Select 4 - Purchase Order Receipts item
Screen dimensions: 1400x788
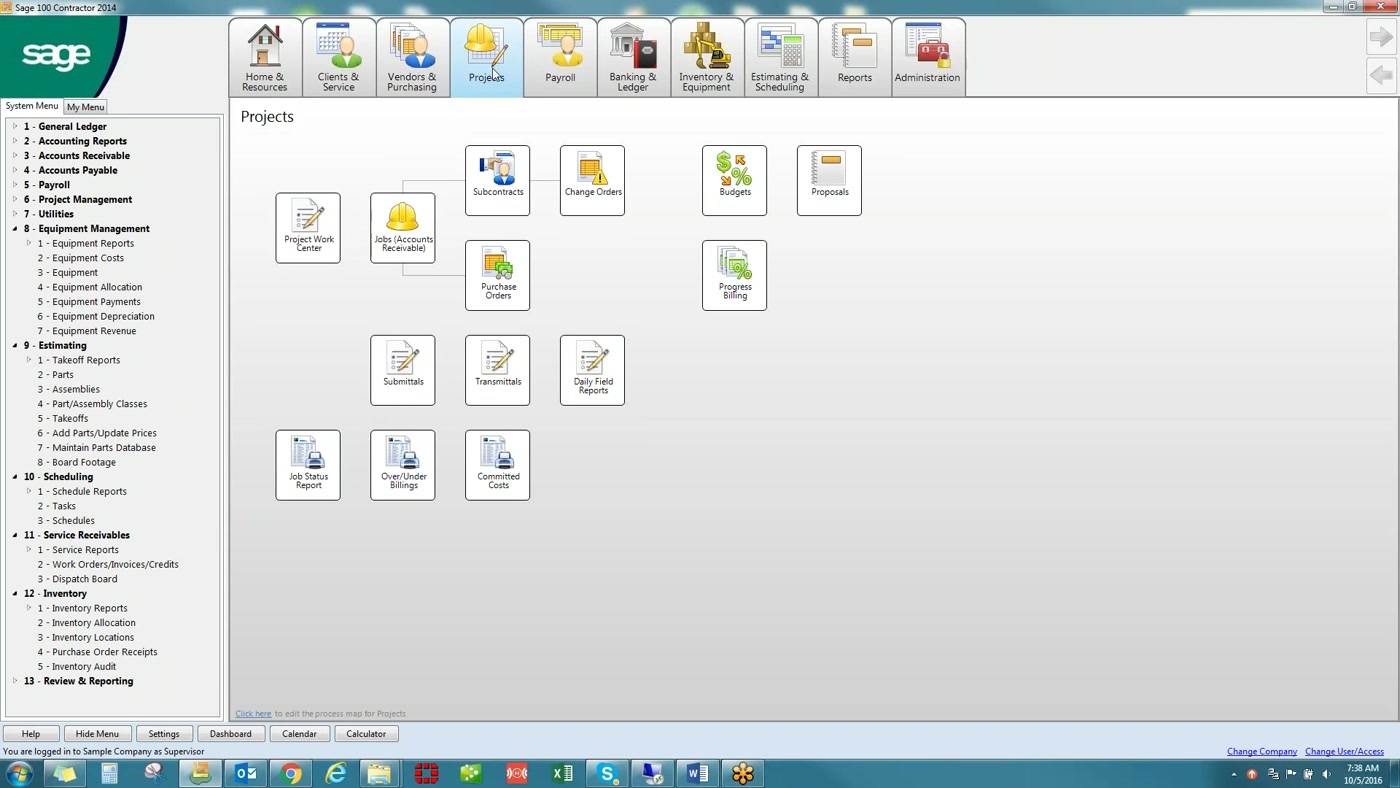98,652
